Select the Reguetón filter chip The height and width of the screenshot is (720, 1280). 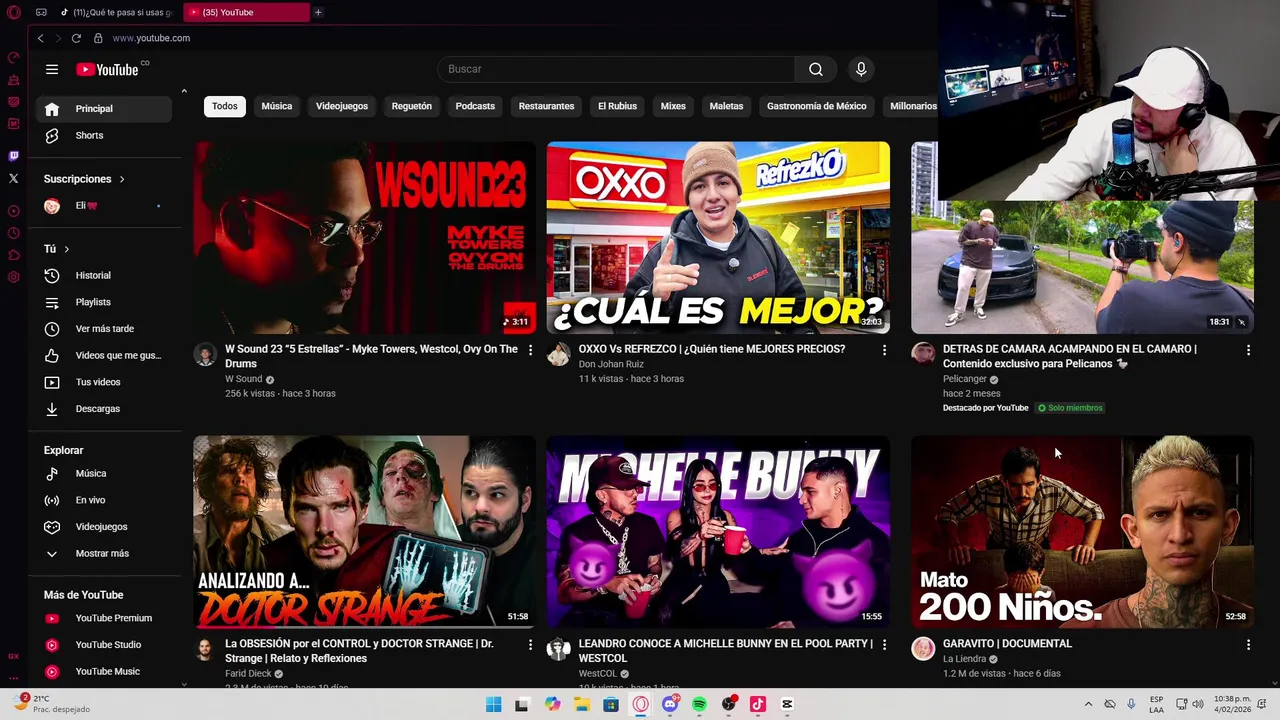(412, 106)
